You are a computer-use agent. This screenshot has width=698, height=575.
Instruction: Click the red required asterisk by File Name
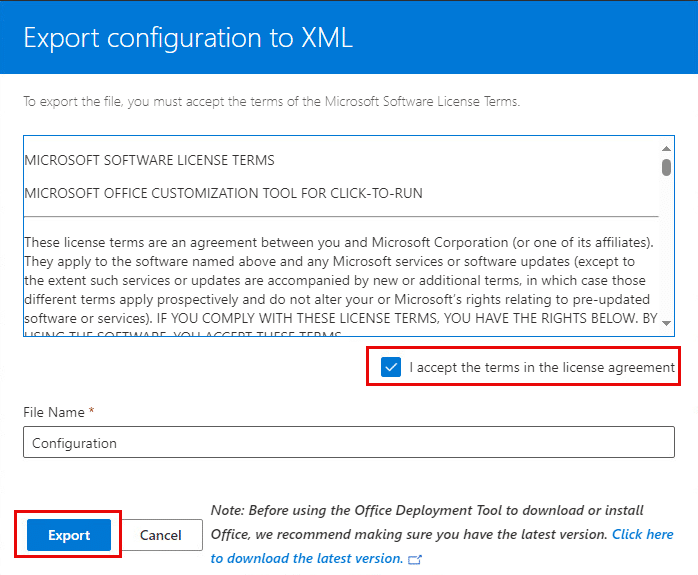[92, 412]
